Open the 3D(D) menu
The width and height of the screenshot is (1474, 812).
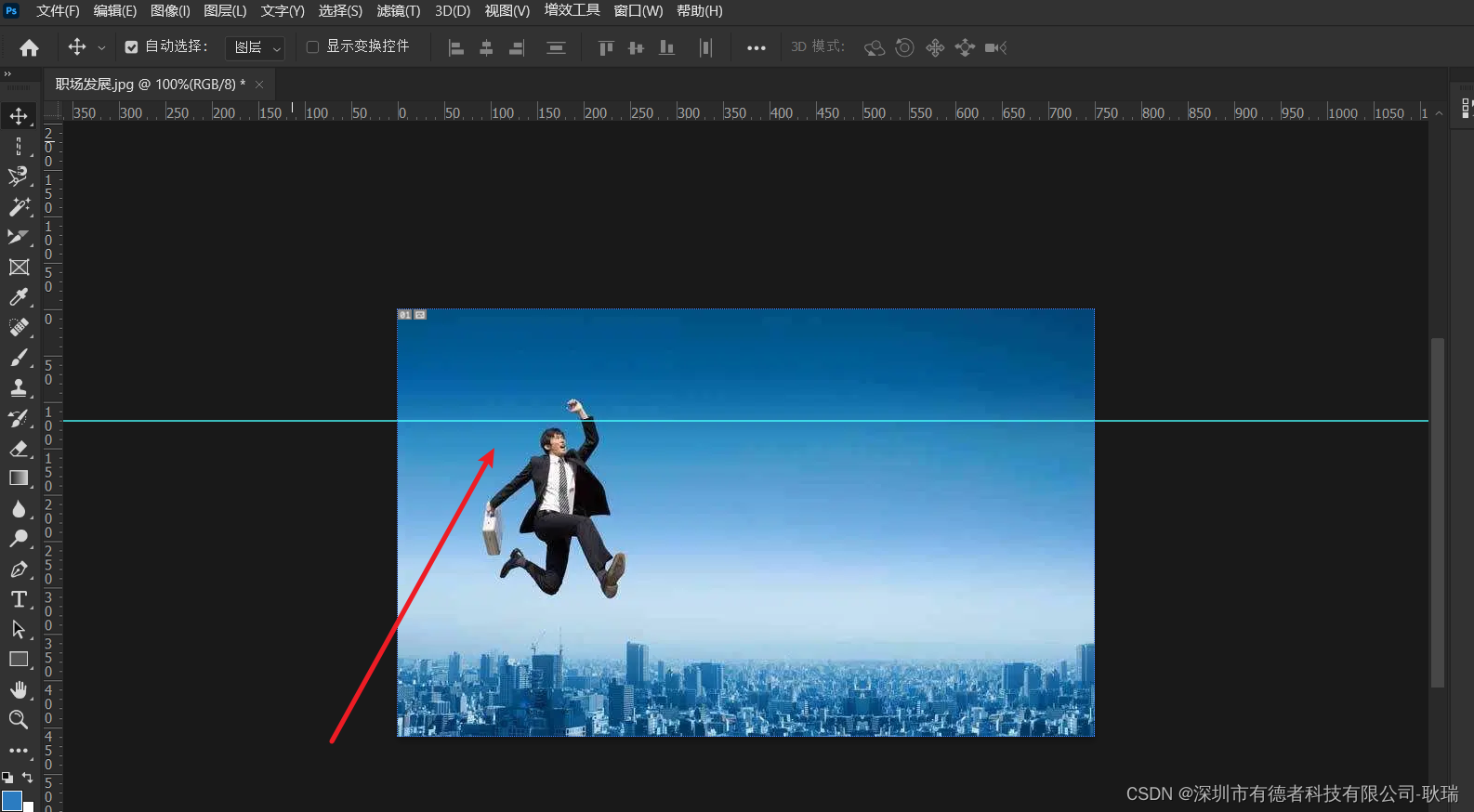coord(453,11)
